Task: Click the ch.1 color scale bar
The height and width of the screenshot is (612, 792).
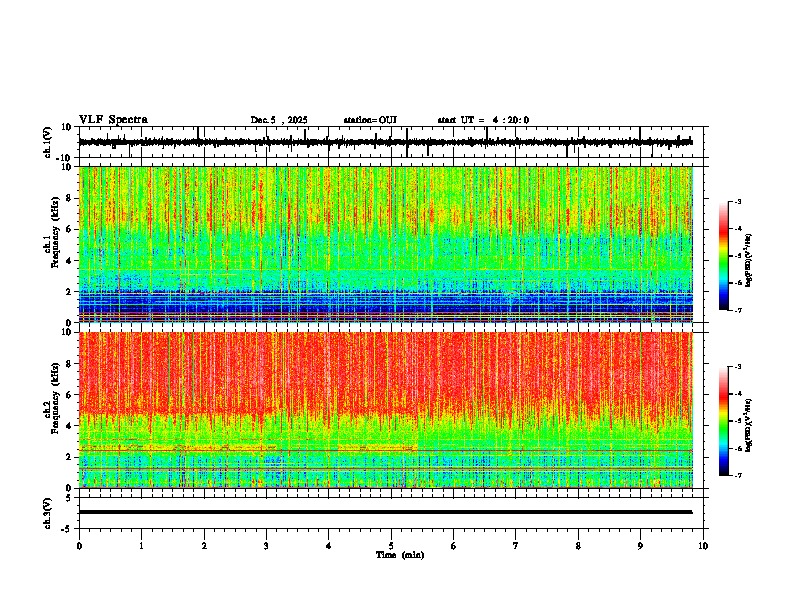Action: click(x=723, y=256)
